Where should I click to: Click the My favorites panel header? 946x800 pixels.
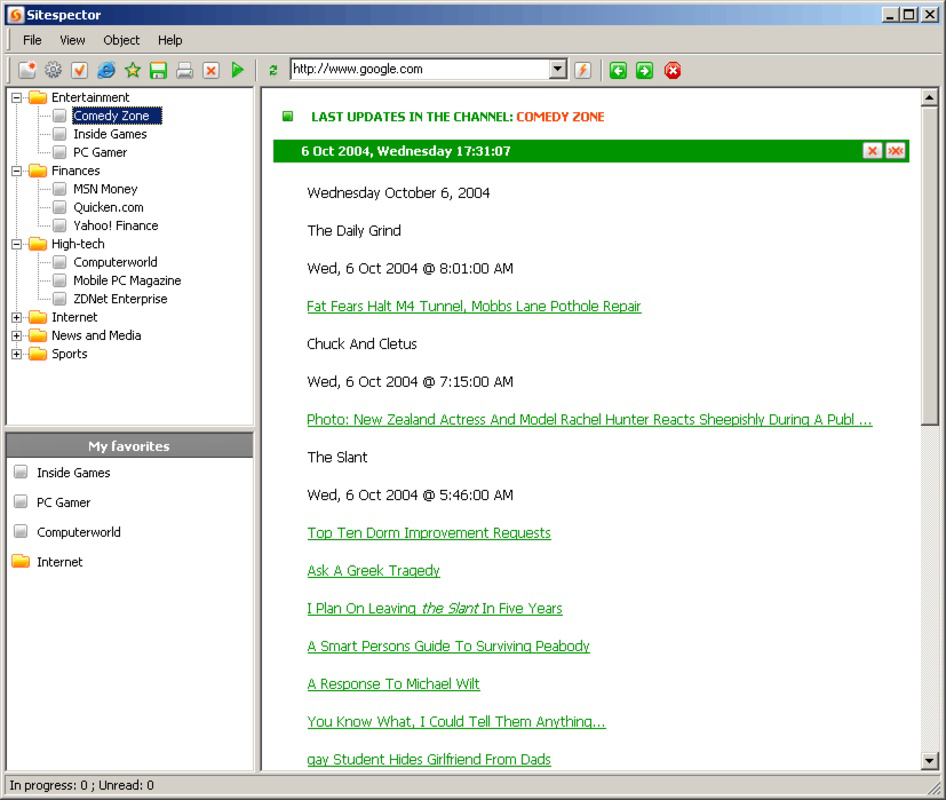130,446
